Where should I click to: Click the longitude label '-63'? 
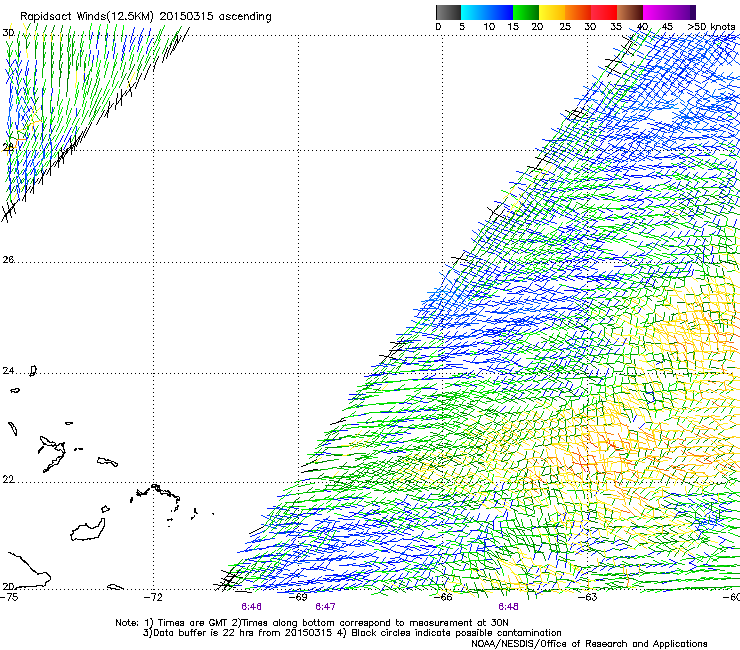point(588,597)
